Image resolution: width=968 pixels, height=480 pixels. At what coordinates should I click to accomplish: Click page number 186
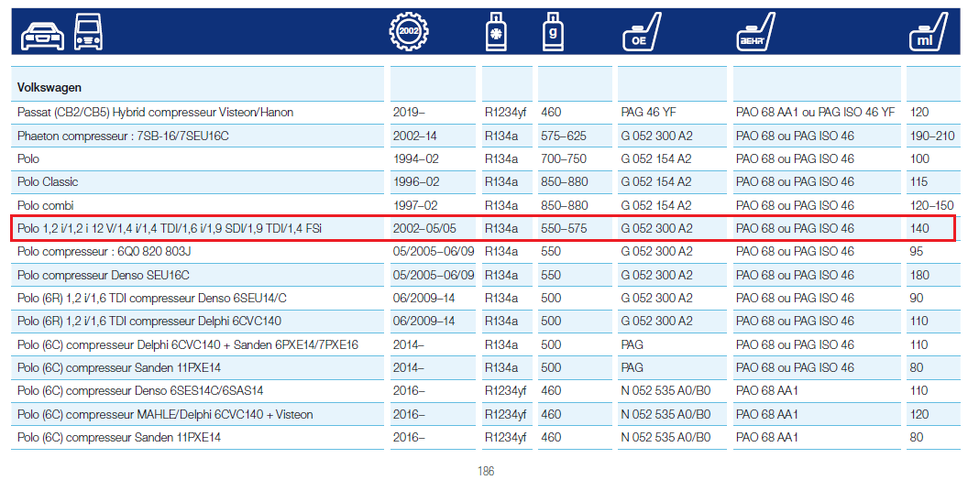[x=486, y=471]
